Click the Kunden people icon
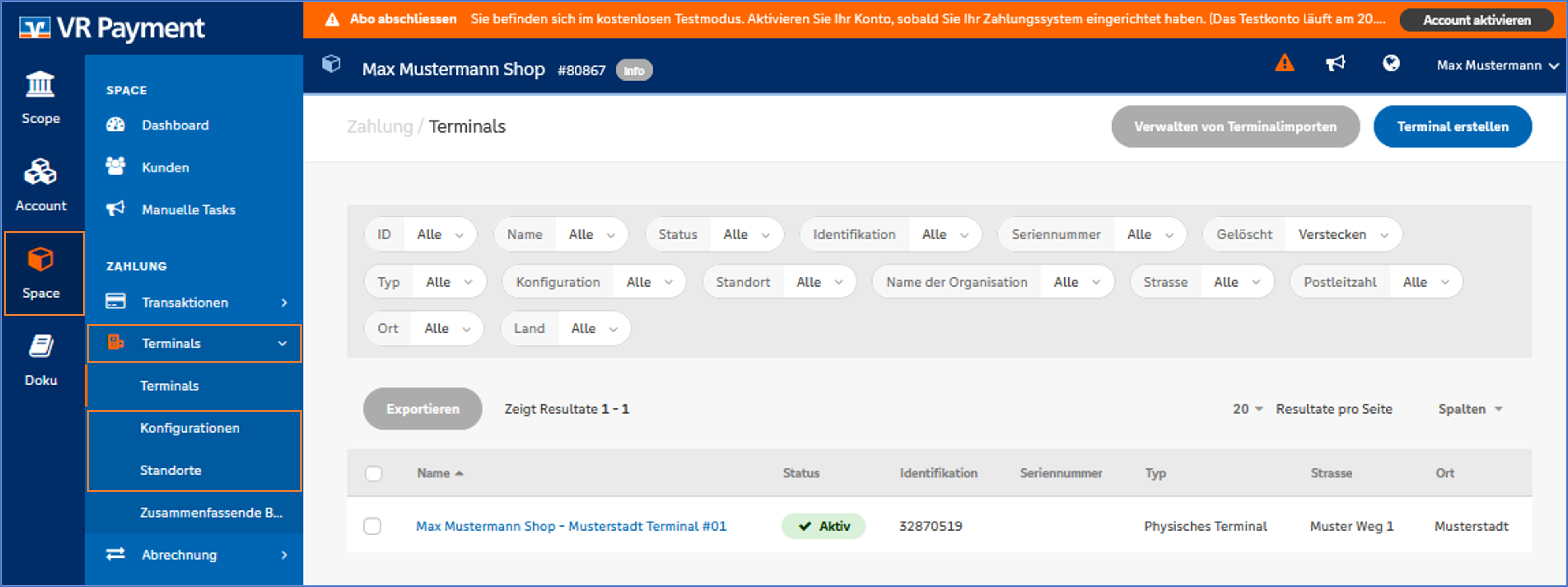Screen dimensions: 1568x587 click(116, 167)
